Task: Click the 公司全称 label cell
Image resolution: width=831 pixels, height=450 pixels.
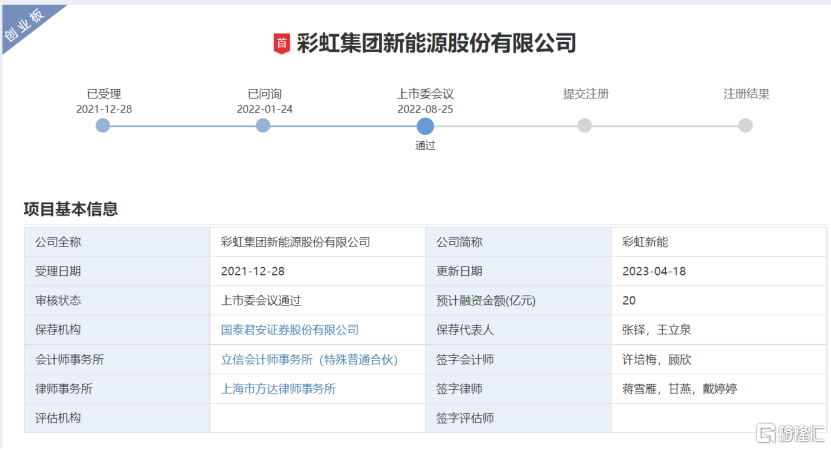Action: click(117, 242)
